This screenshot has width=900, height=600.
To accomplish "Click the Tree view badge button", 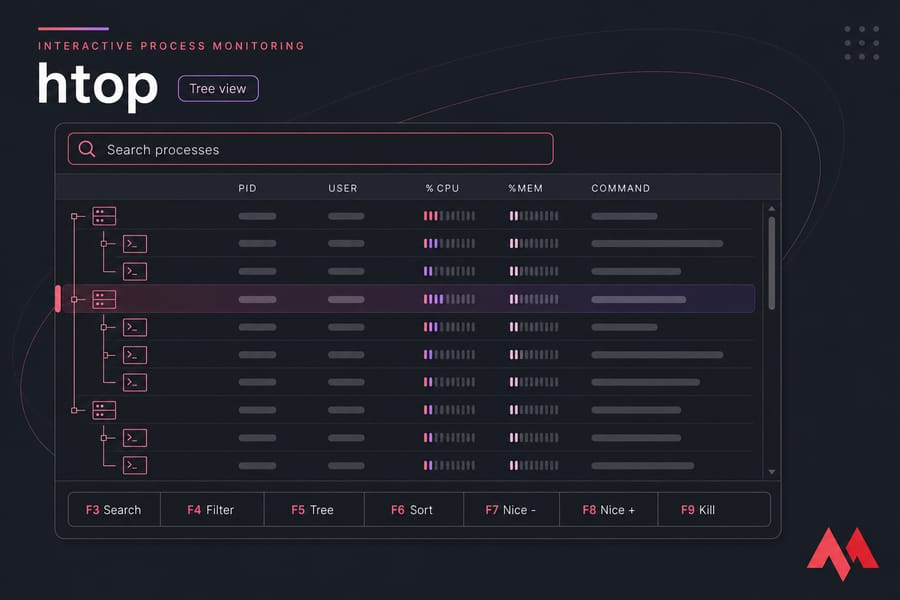I will tap(218, 88).
